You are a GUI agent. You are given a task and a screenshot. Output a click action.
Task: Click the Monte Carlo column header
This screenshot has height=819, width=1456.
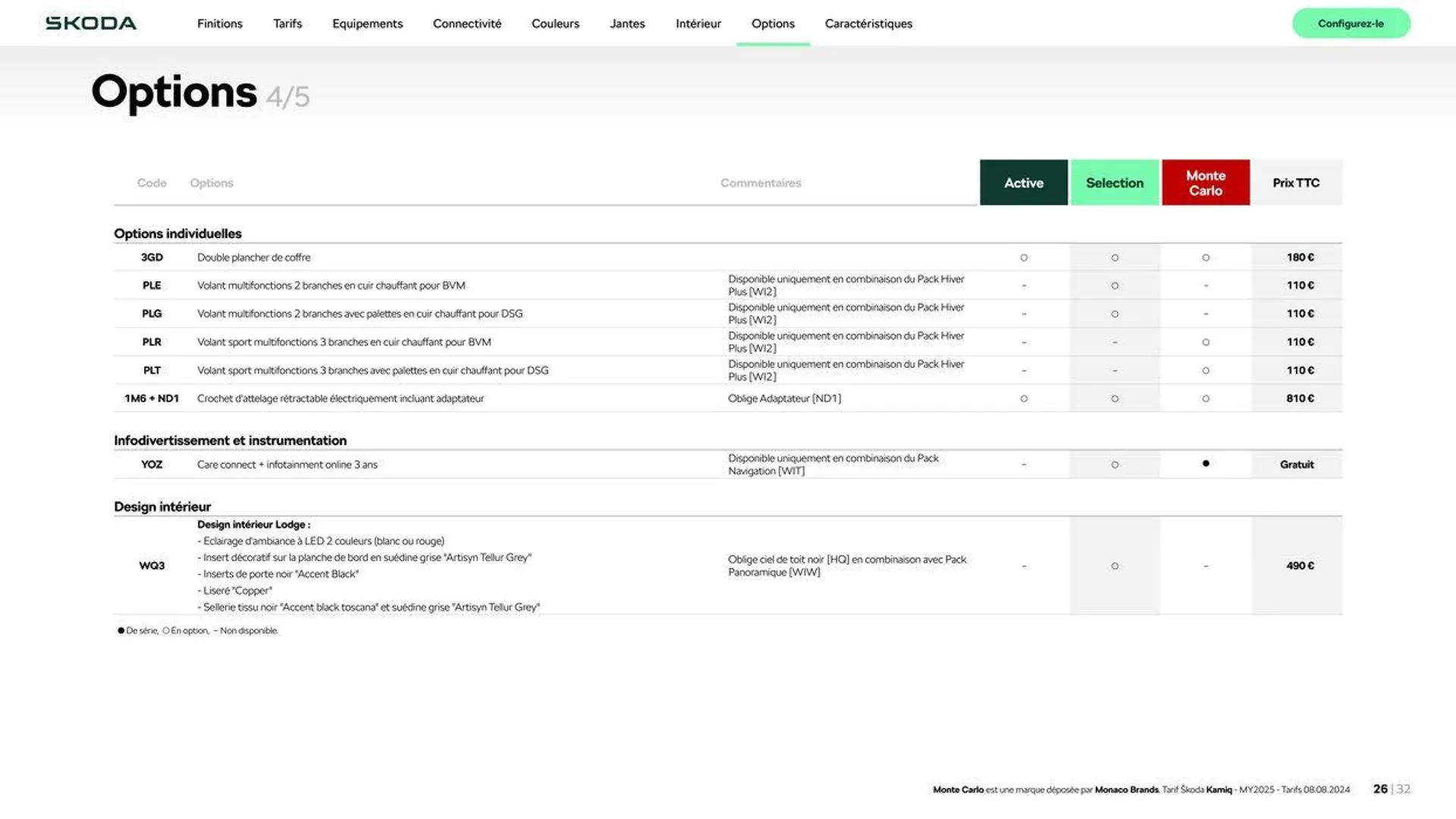click(x=1204, y=182)
